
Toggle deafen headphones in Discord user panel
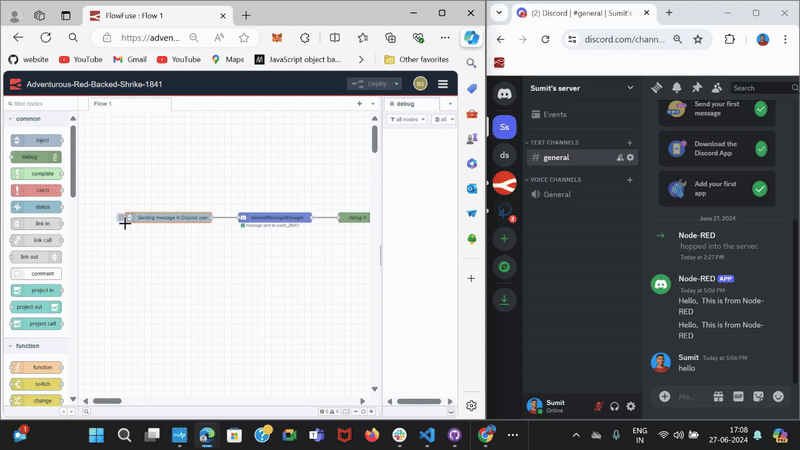click(x=615, y=406)
